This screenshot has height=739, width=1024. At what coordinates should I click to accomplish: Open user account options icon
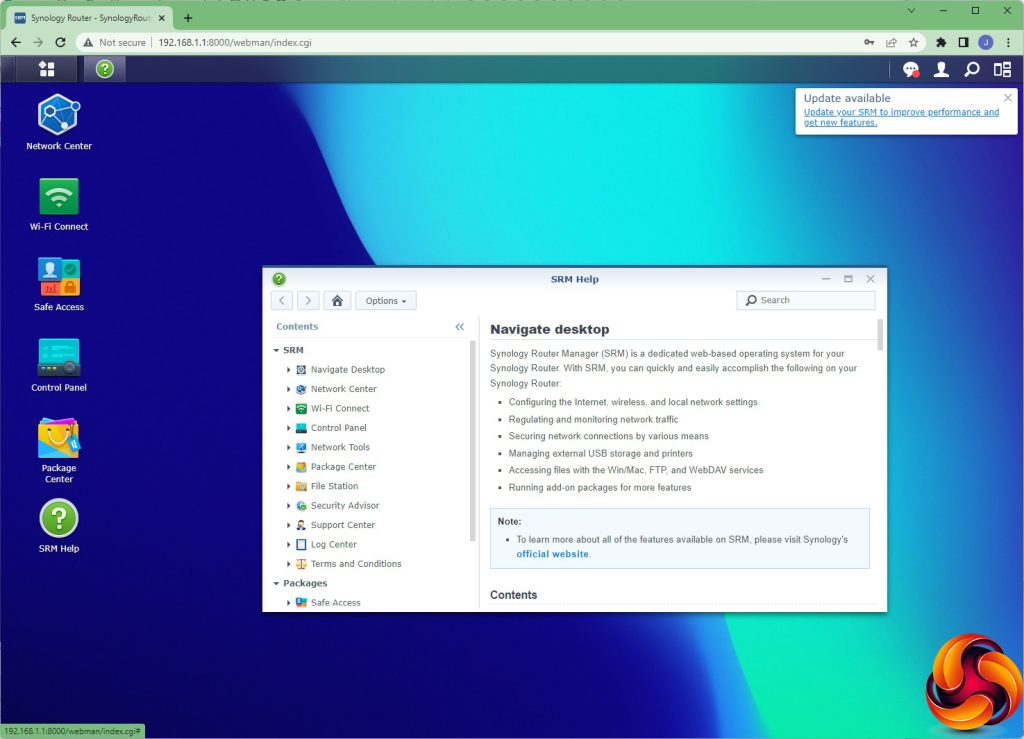tap(941, 69)
